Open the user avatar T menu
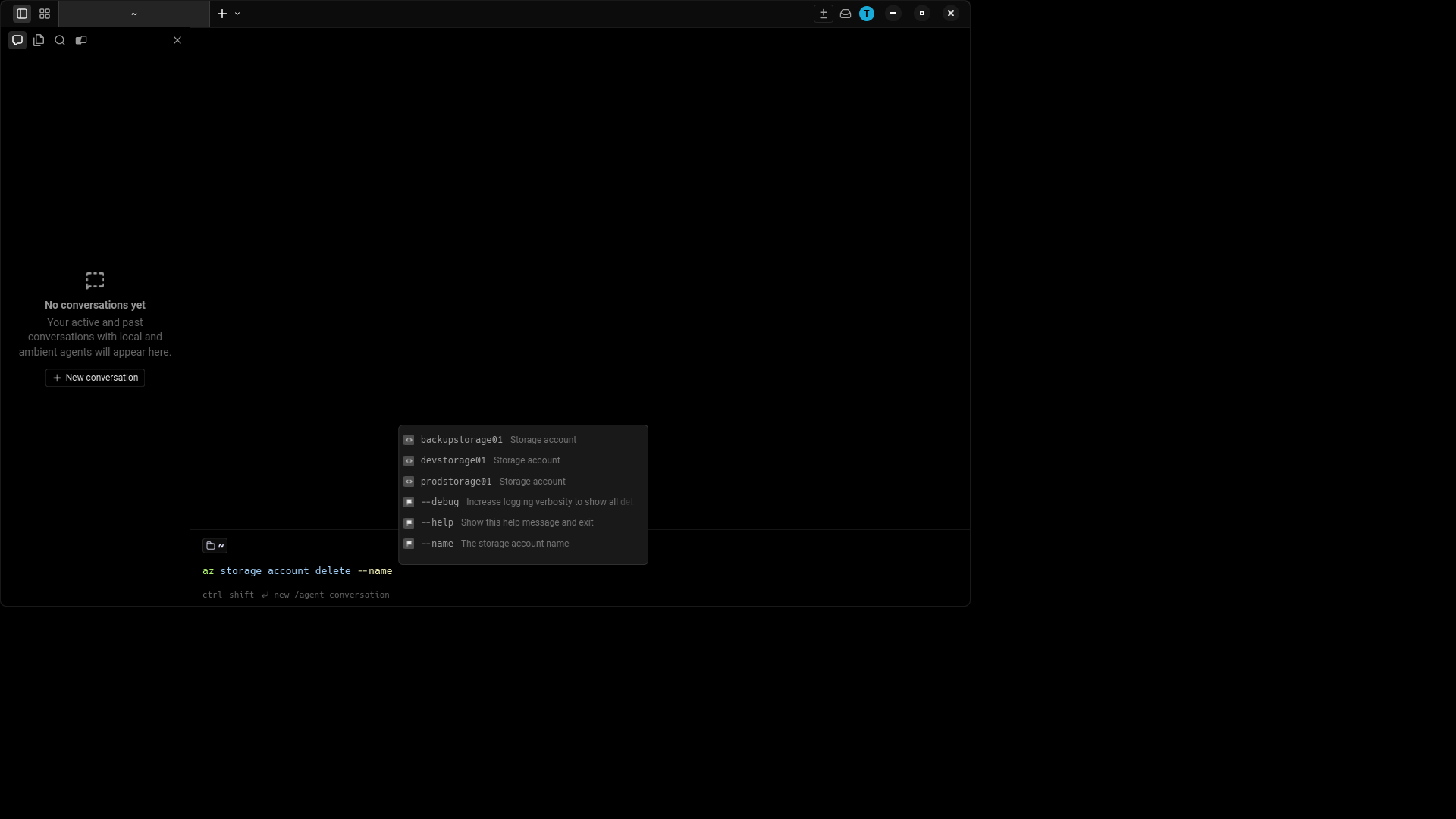Viewport: 1456px width, 819px height. (867, 14)
